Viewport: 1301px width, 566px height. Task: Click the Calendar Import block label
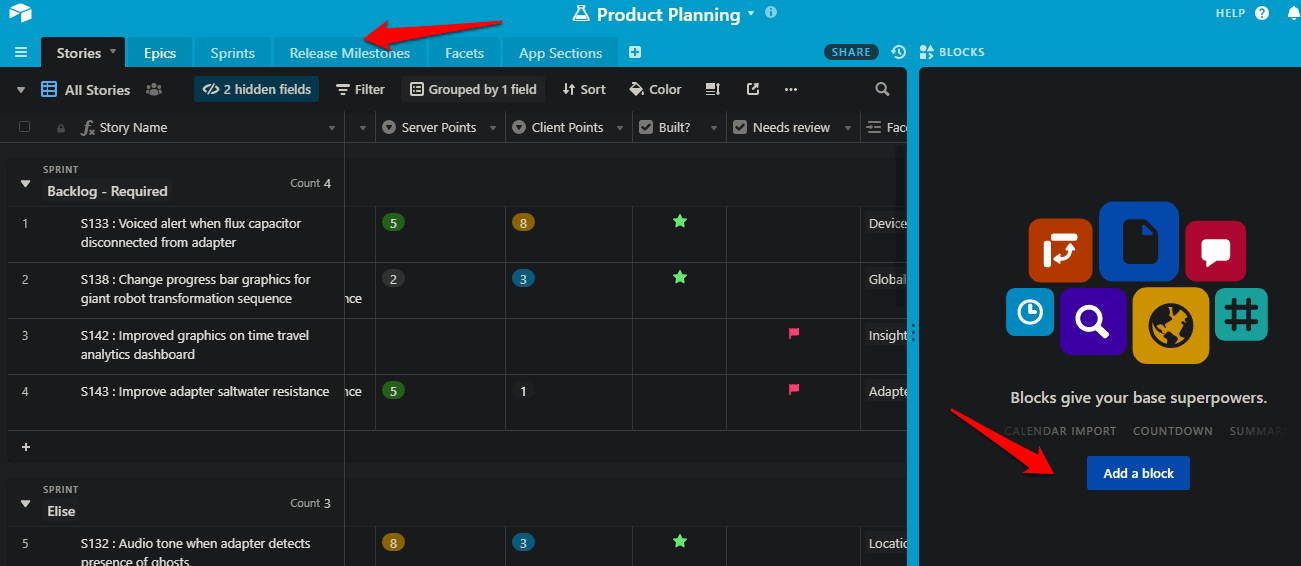coord(1060,431)
